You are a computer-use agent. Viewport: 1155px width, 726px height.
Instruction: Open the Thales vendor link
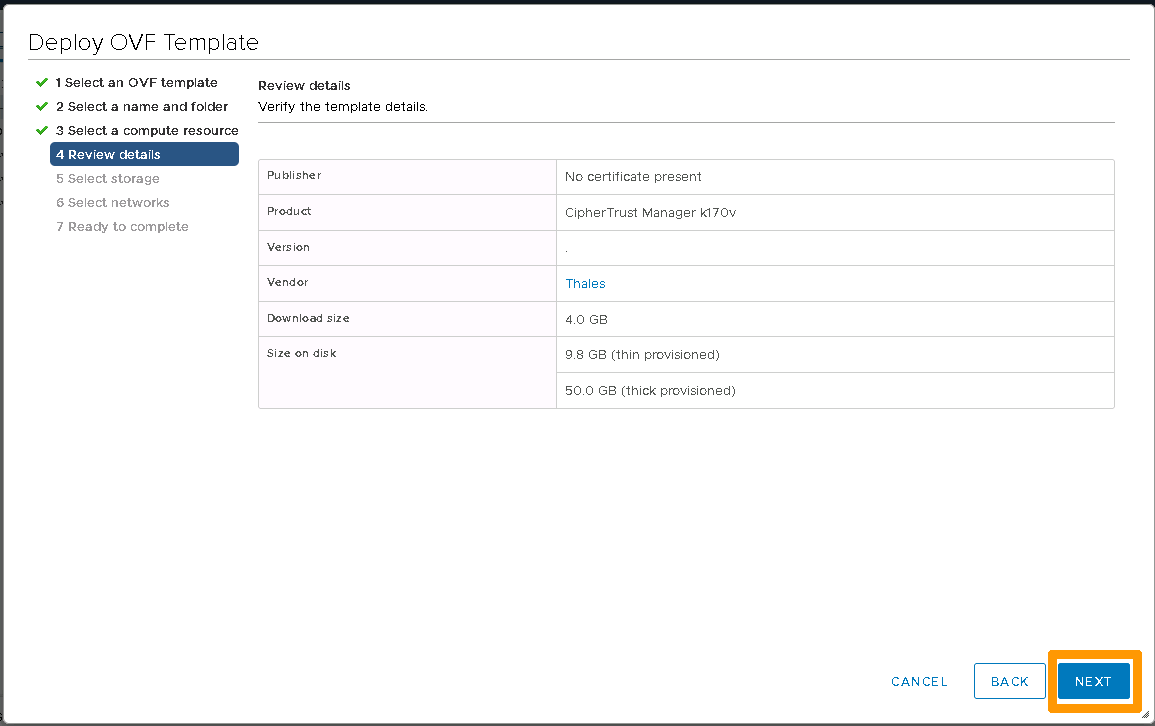click(585, 283)
